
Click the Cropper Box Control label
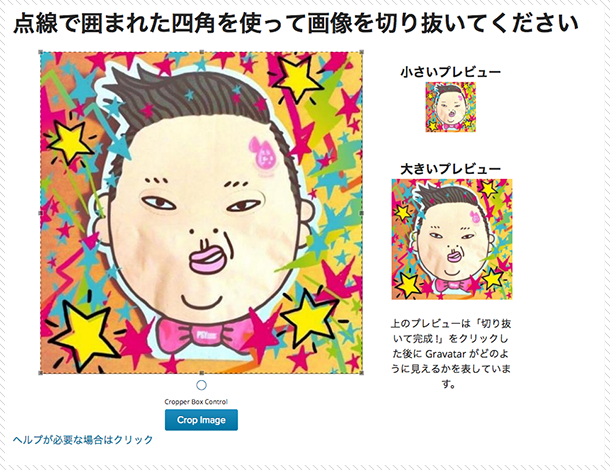[196, 402]
